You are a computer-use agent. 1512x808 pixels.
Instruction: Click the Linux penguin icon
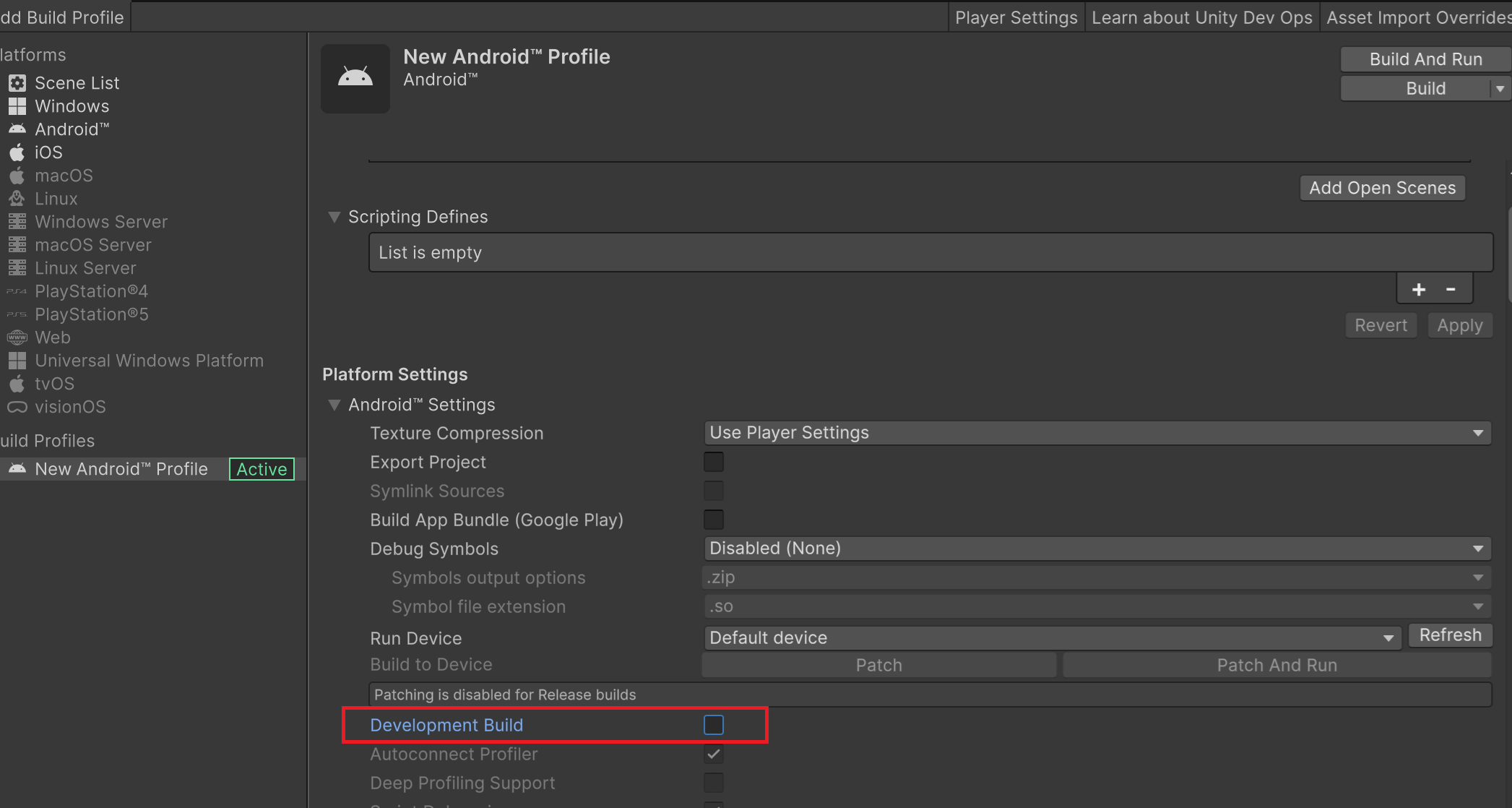pyautogui.click(x=17, y=199)
